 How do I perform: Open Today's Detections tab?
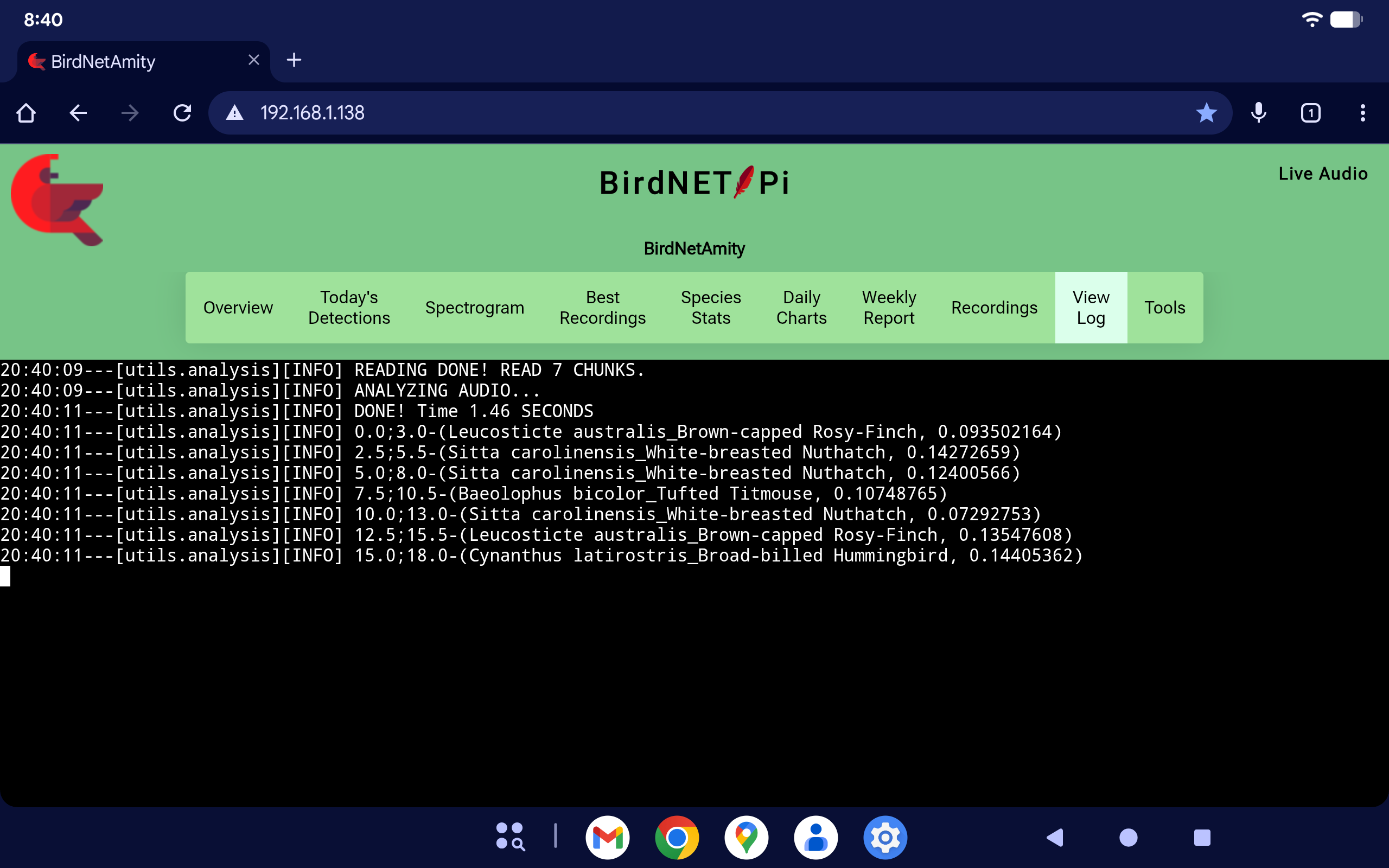[349, 308]
